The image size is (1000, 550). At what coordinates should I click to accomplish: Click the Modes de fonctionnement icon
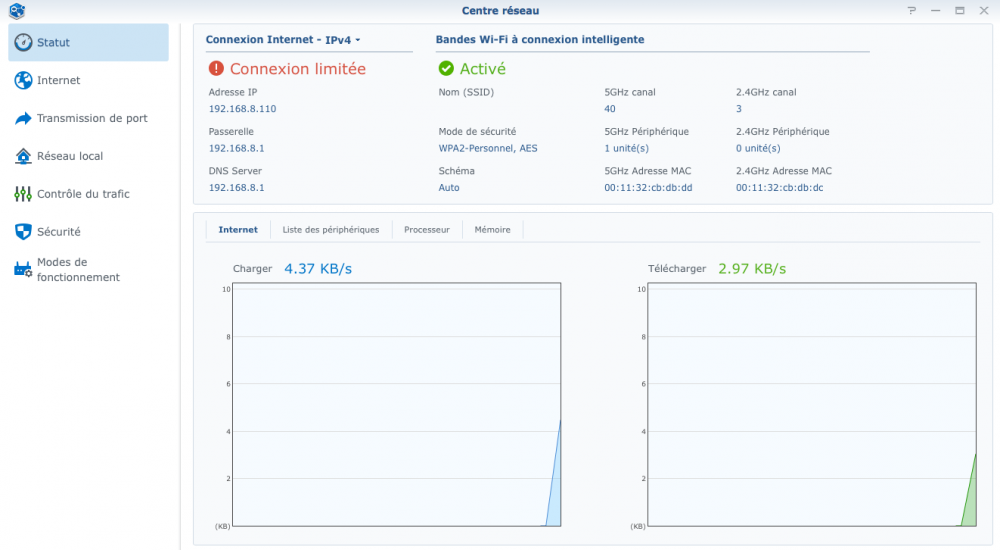(x=23, y=270)
